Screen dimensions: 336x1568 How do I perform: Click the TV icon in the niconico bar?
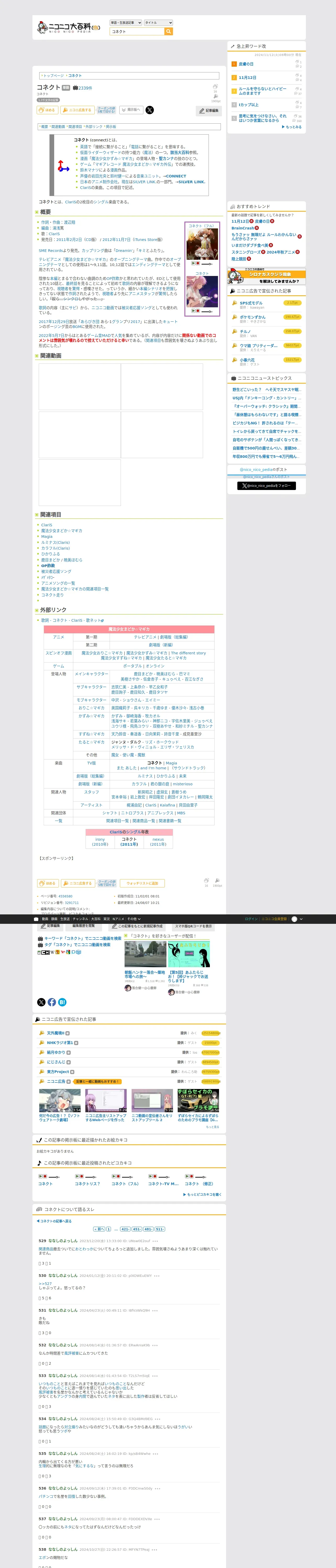[x=36, y=919]
